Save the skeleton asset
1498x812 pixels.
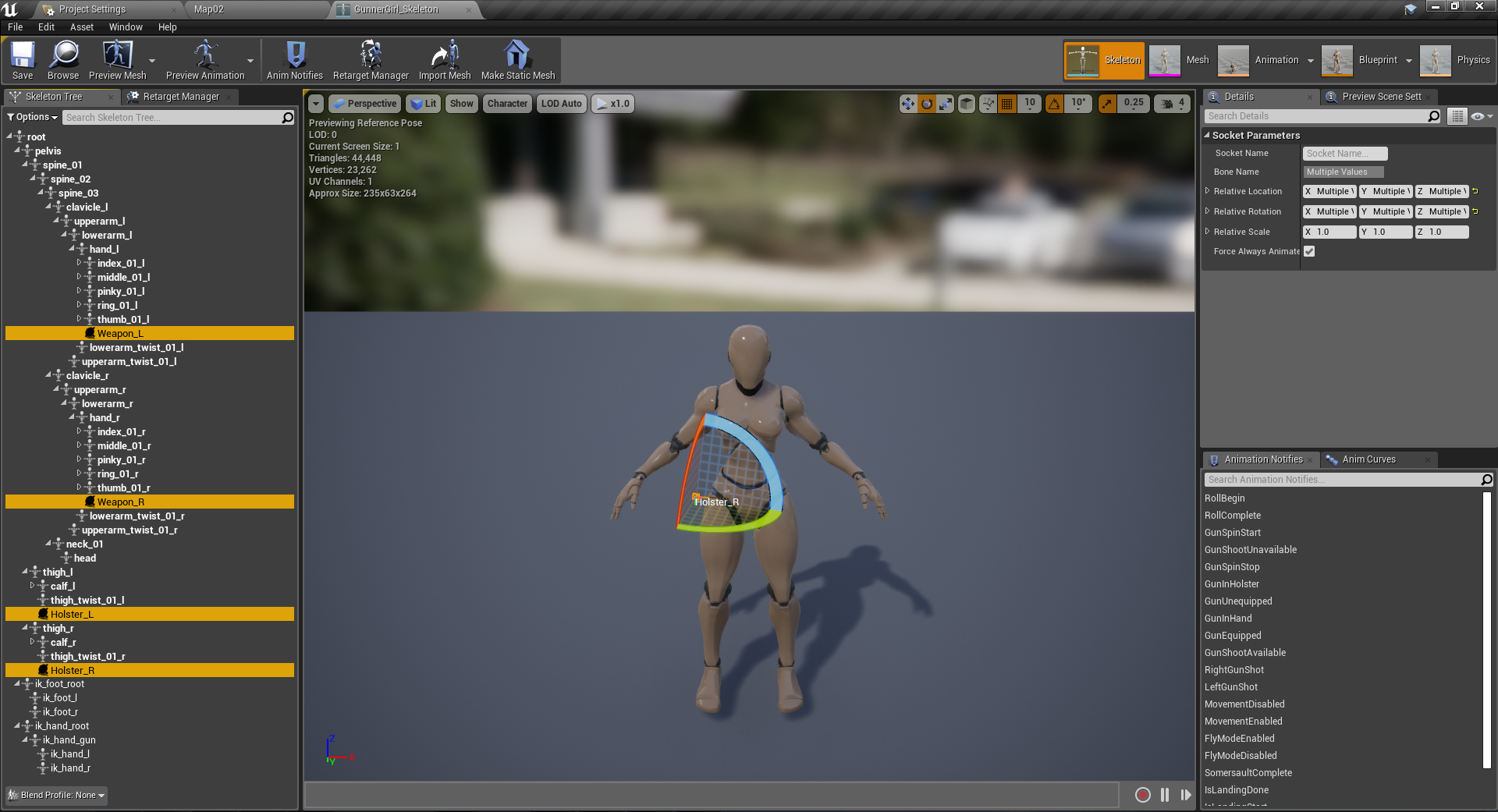pos(23,60)
